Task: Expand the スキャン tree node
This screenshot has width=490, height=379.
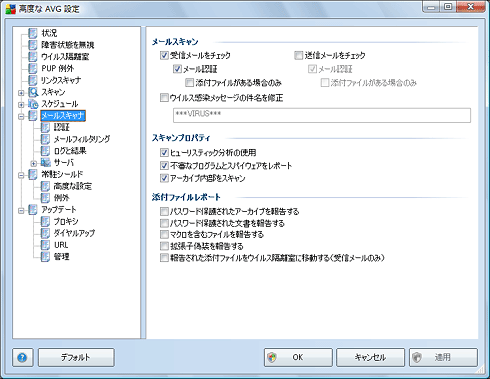Action: [21, 93]
